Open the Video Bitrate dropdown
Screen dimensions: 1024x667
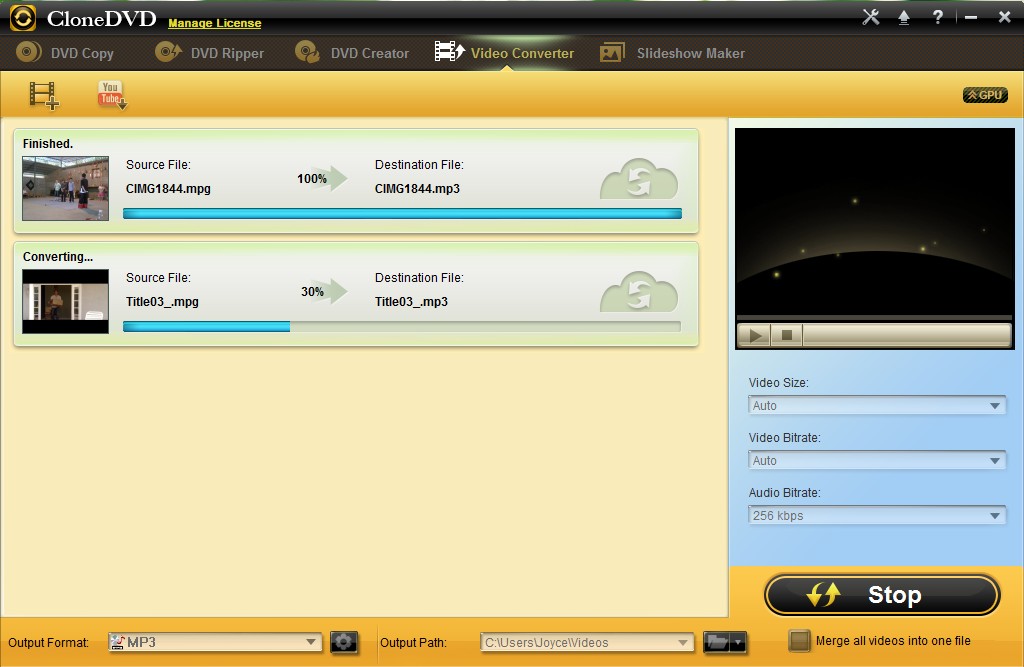(876, 461)
